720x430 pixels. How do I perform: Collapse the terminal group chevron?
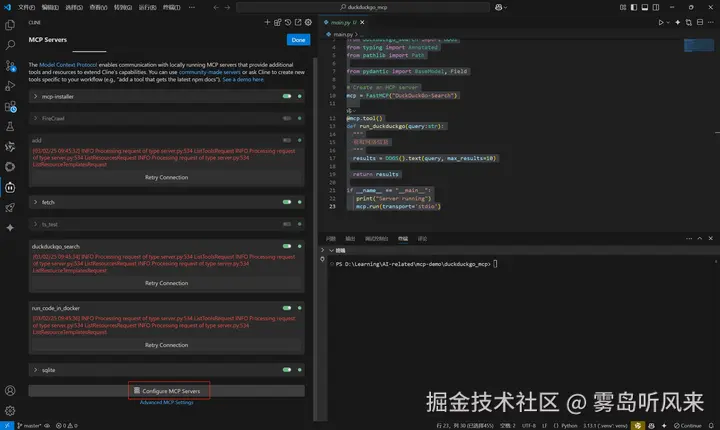pyautogui.click(x=332, y=250)
